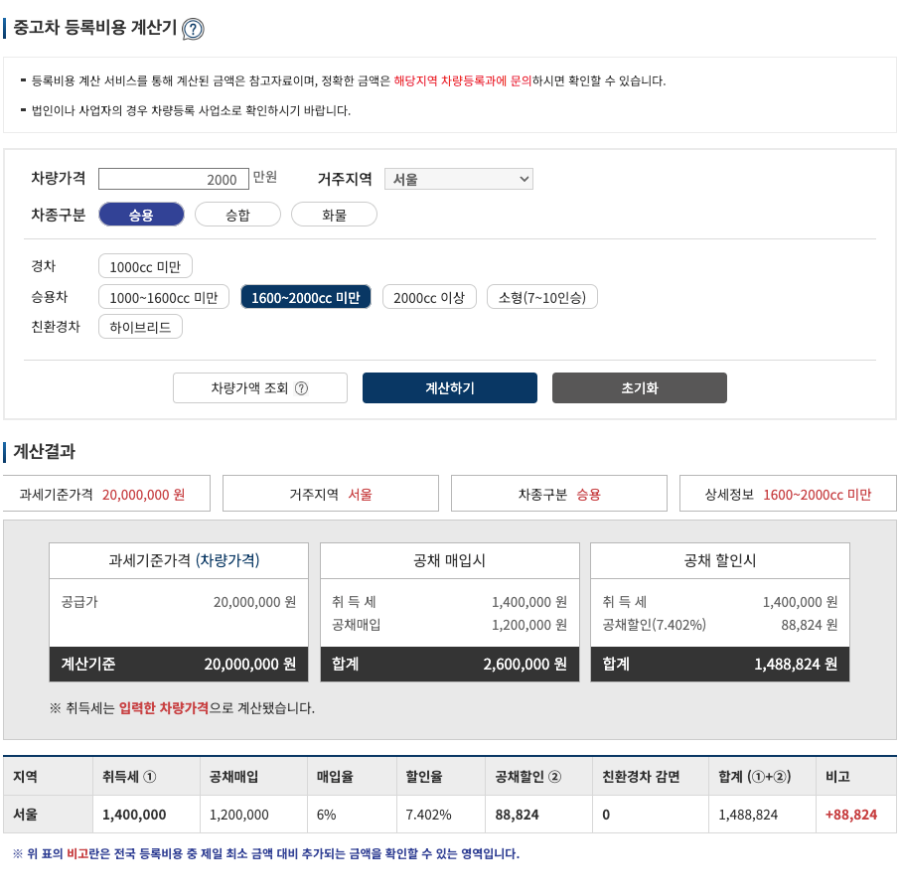Click the 과세기준가격 result box showing 20,000,000 원
Screen dimensions: 900x875
107,492
